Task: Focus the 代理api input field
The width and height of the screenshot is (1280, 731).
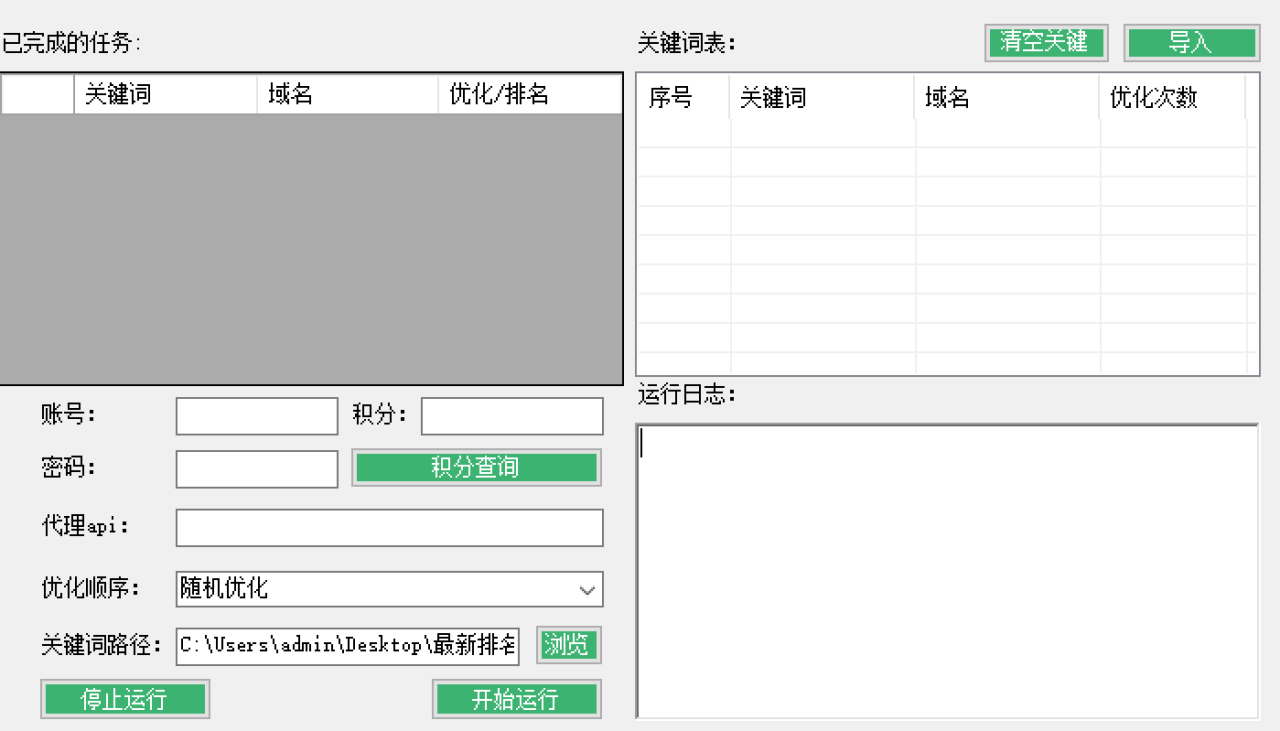Action: pos(389,528)
